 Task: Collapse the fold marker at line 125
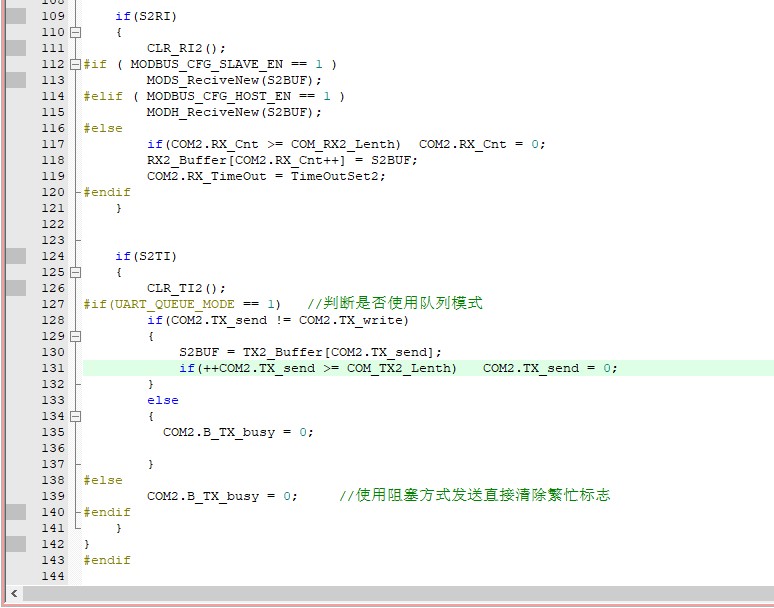75,272
